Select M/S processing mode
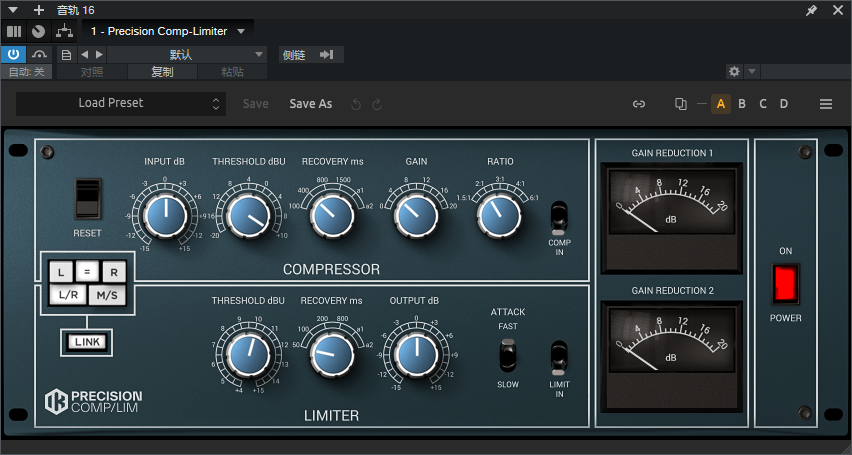The image size is (852, 455). pos(107,295)
